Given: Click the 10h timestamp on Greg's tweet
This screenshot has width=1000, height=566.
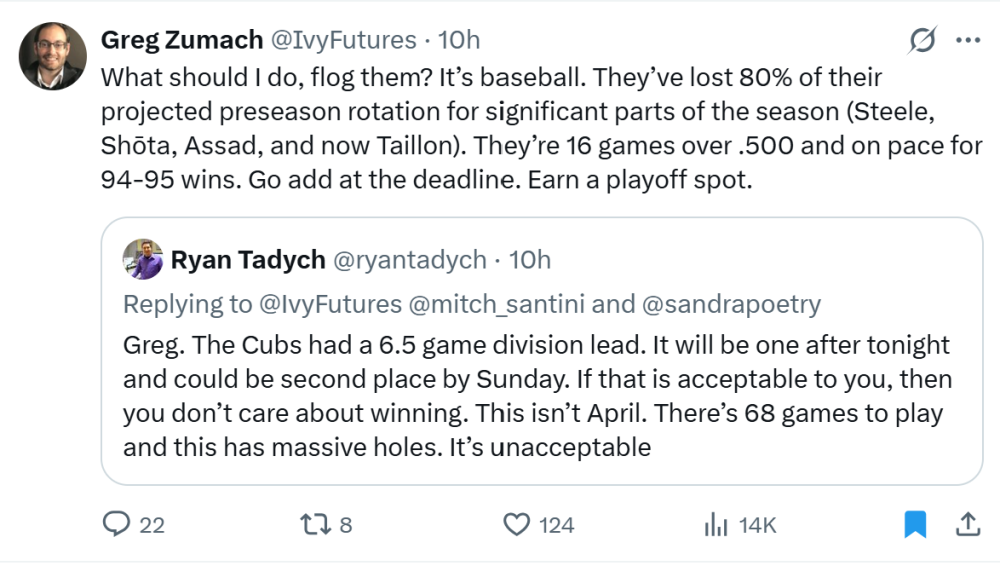Looking at the screenshot, I should pyautogui.click(x=459, y=40).
